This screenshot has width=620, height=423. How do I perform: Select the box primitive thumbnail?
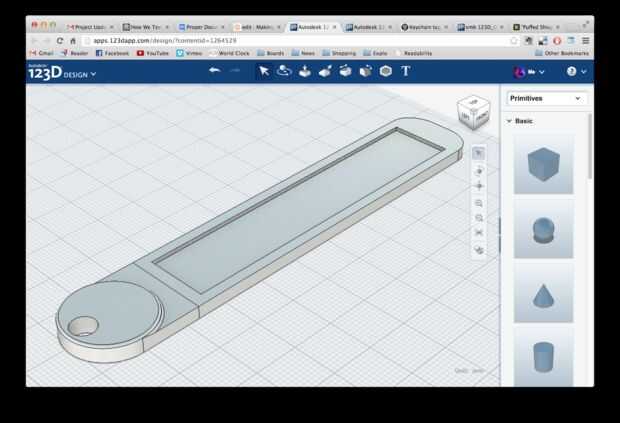tap(543, 164)
